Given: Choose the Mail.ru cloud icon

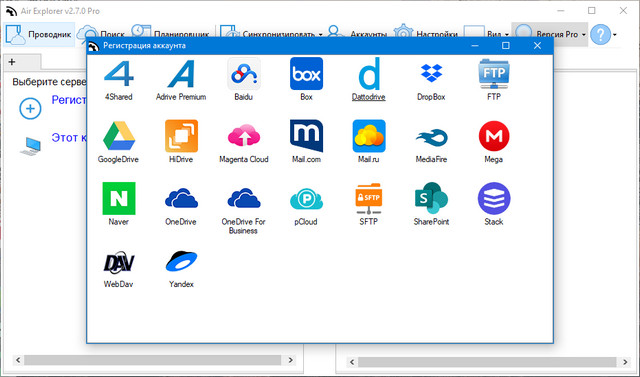Looking at the screenshot, I should click(369, 136).
